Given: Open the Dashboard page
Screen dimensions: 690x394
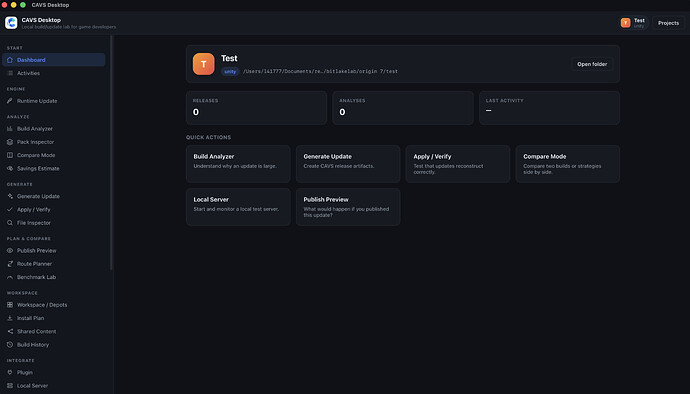Looking at the screenshot, I should [x=54, y=60].
